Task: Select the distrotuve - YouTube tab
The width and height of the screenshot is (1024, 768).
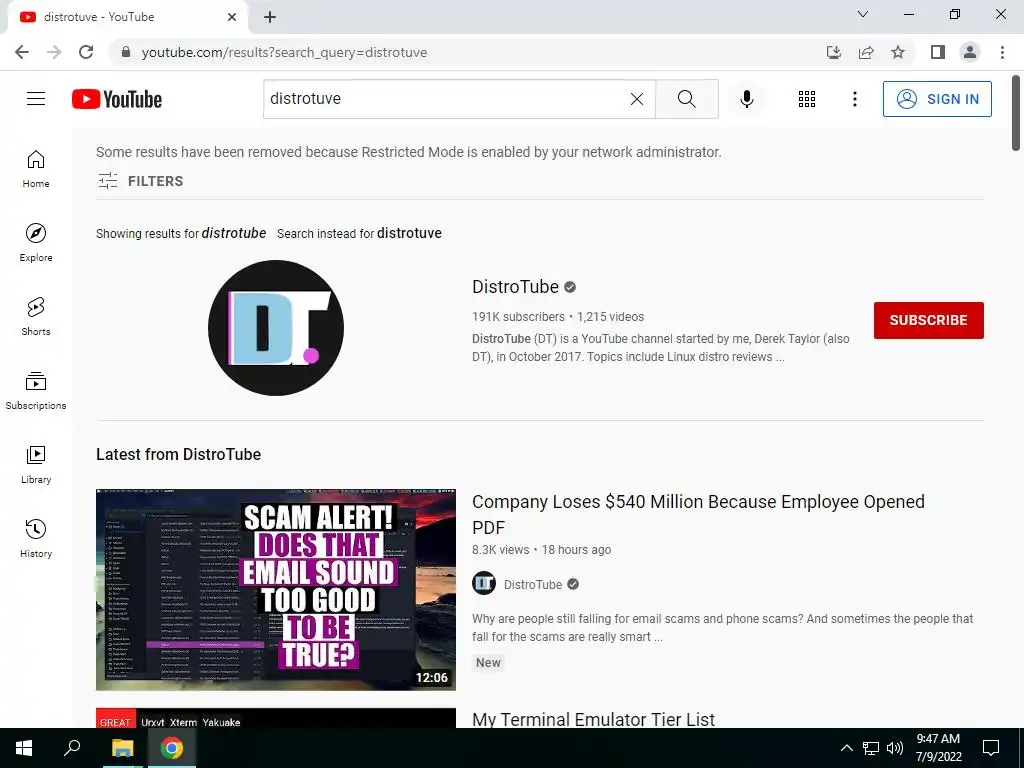Action: (x=128, y=17)
